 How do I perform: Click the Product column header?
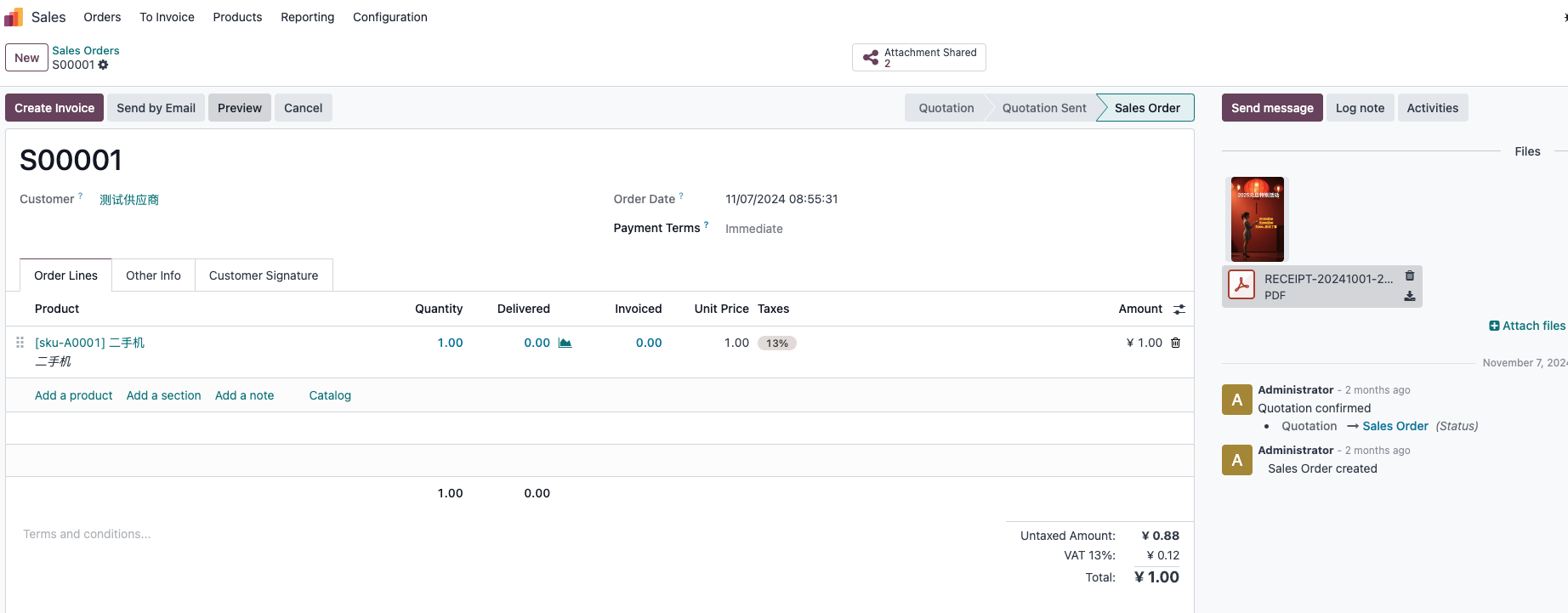click(x=57, y=309)
